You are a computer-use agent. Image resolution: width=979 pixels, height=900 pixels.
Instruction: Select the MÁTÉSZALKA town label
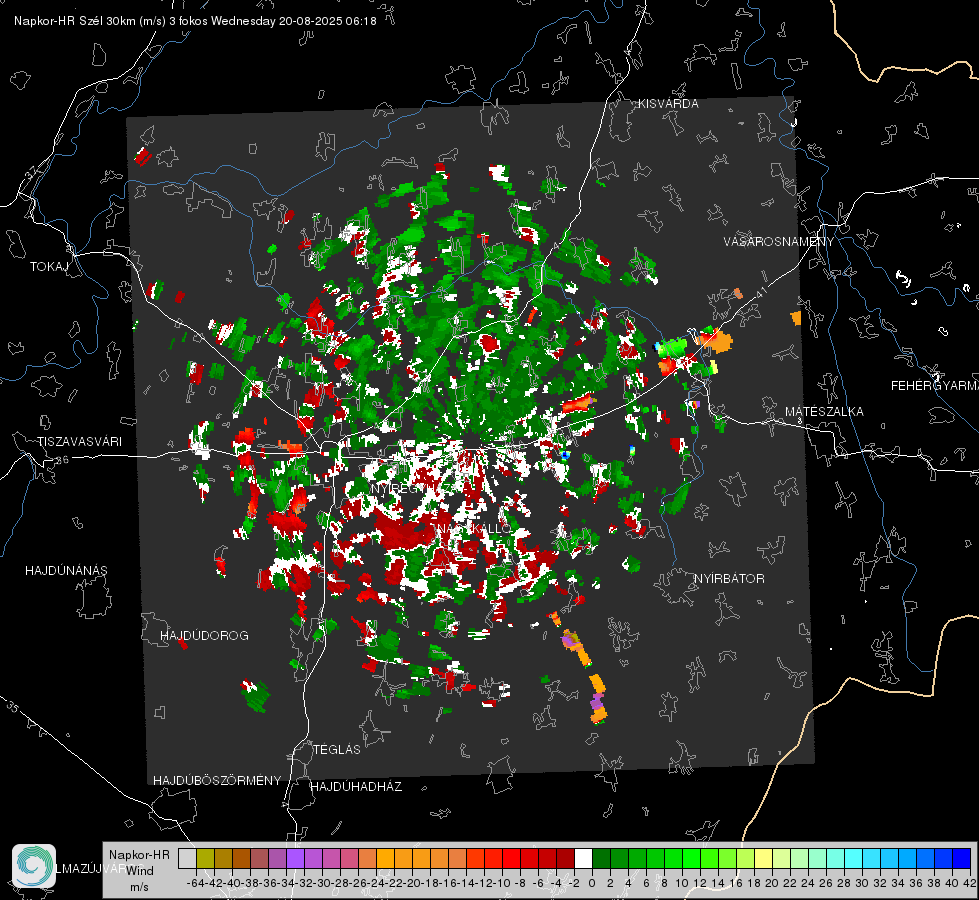pos(824,412)
